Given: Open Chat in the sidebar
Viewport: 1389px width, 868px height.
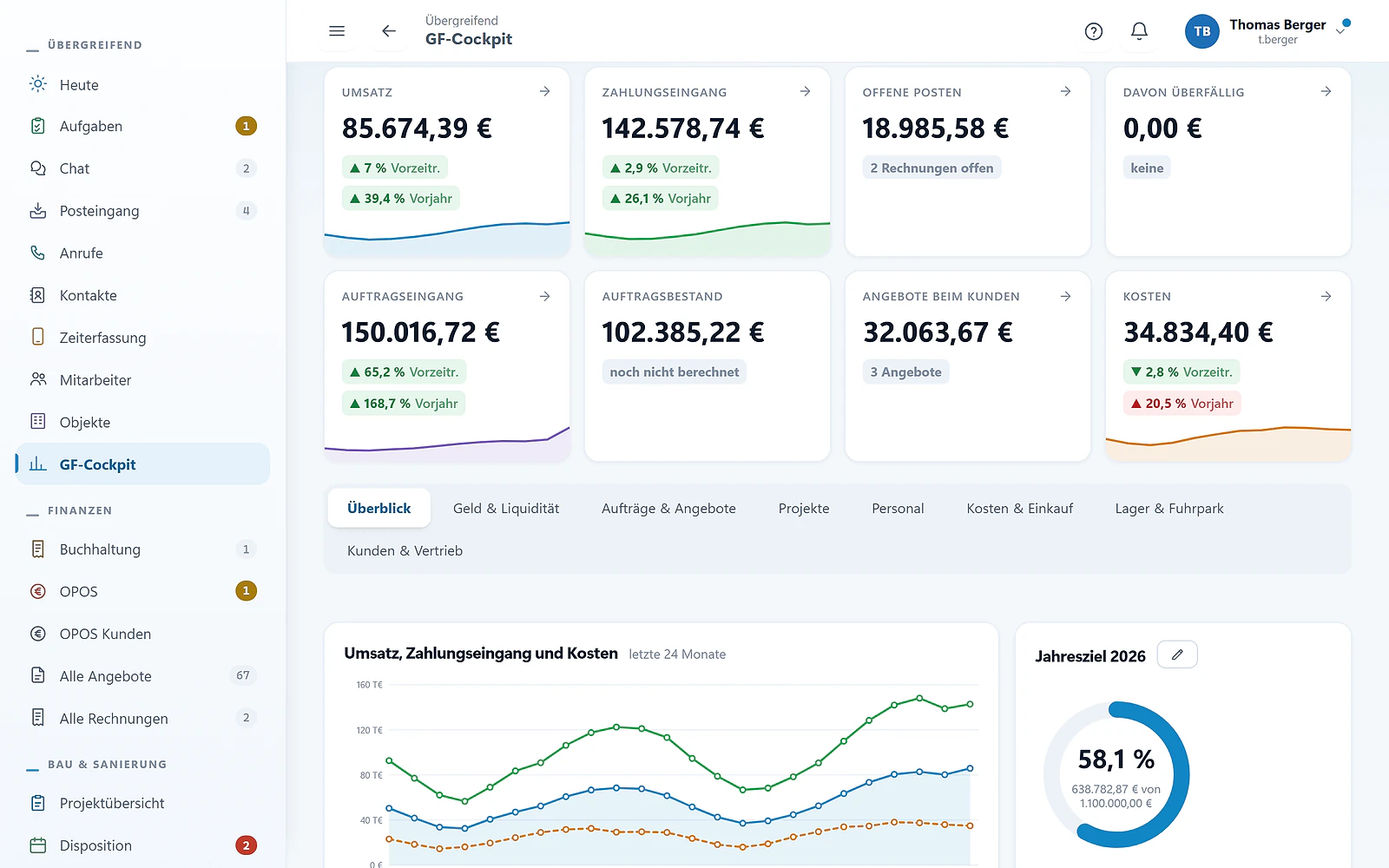Looking at the screenshot, I should 143,168.
